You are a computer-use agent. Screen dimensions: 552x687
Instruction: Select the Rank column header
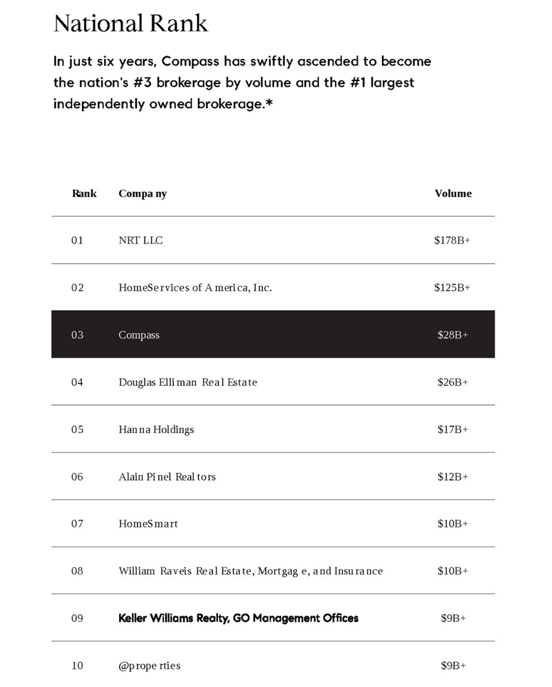(x=84, y=193)
